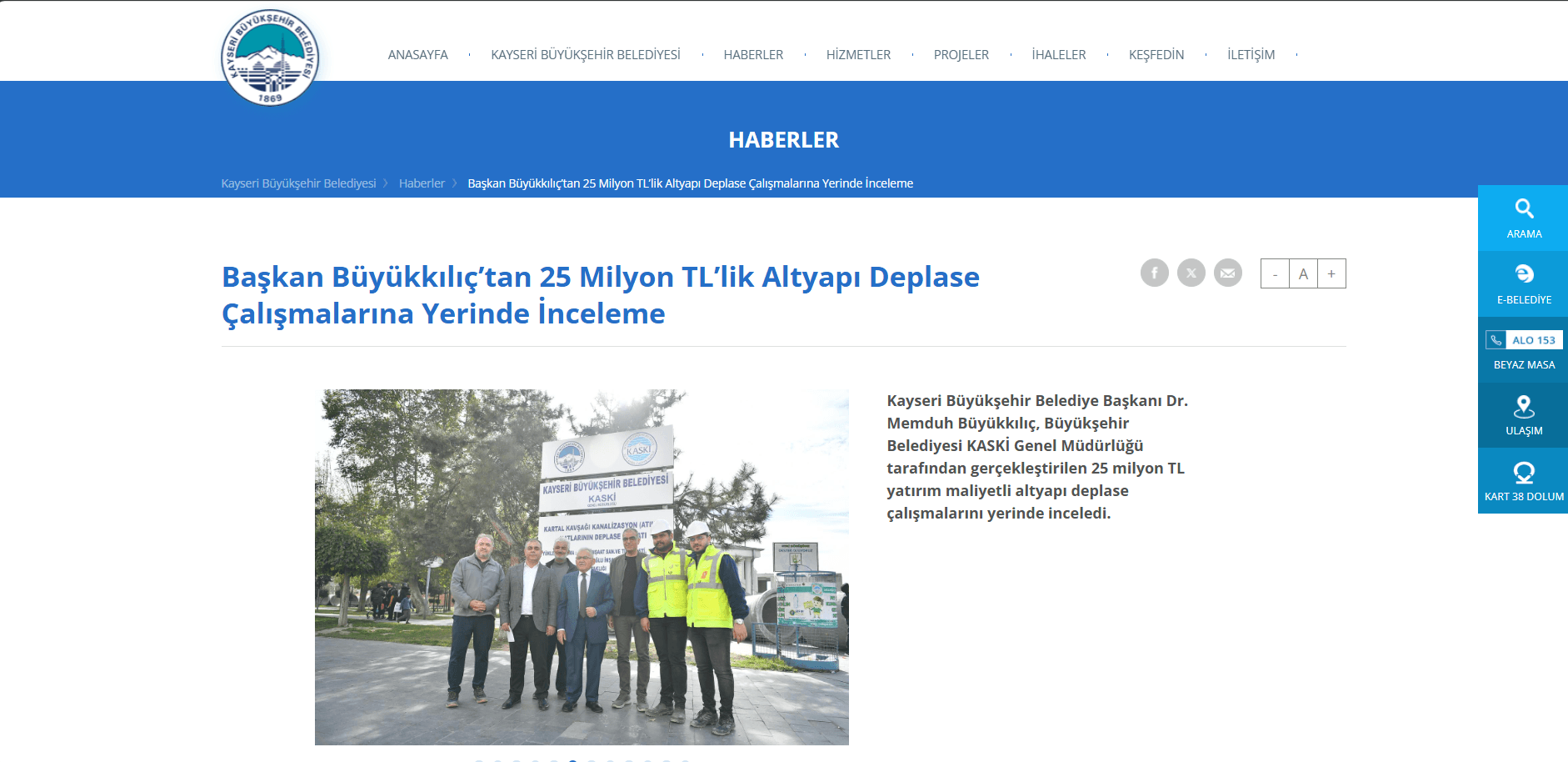The width and height of the screenshot is (1568, 762).
Task: Select HABERLER from the navigation
Action: click(x=753, y=54)
